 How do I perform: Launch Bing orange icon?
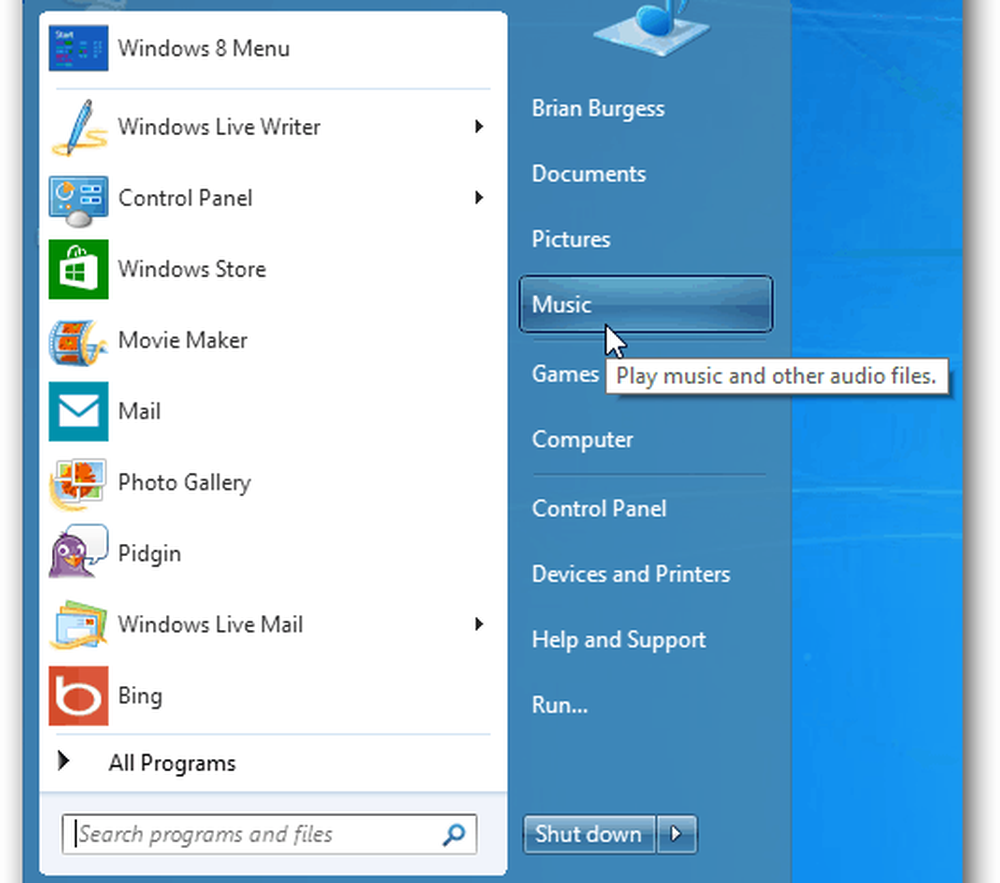[78, 696]
